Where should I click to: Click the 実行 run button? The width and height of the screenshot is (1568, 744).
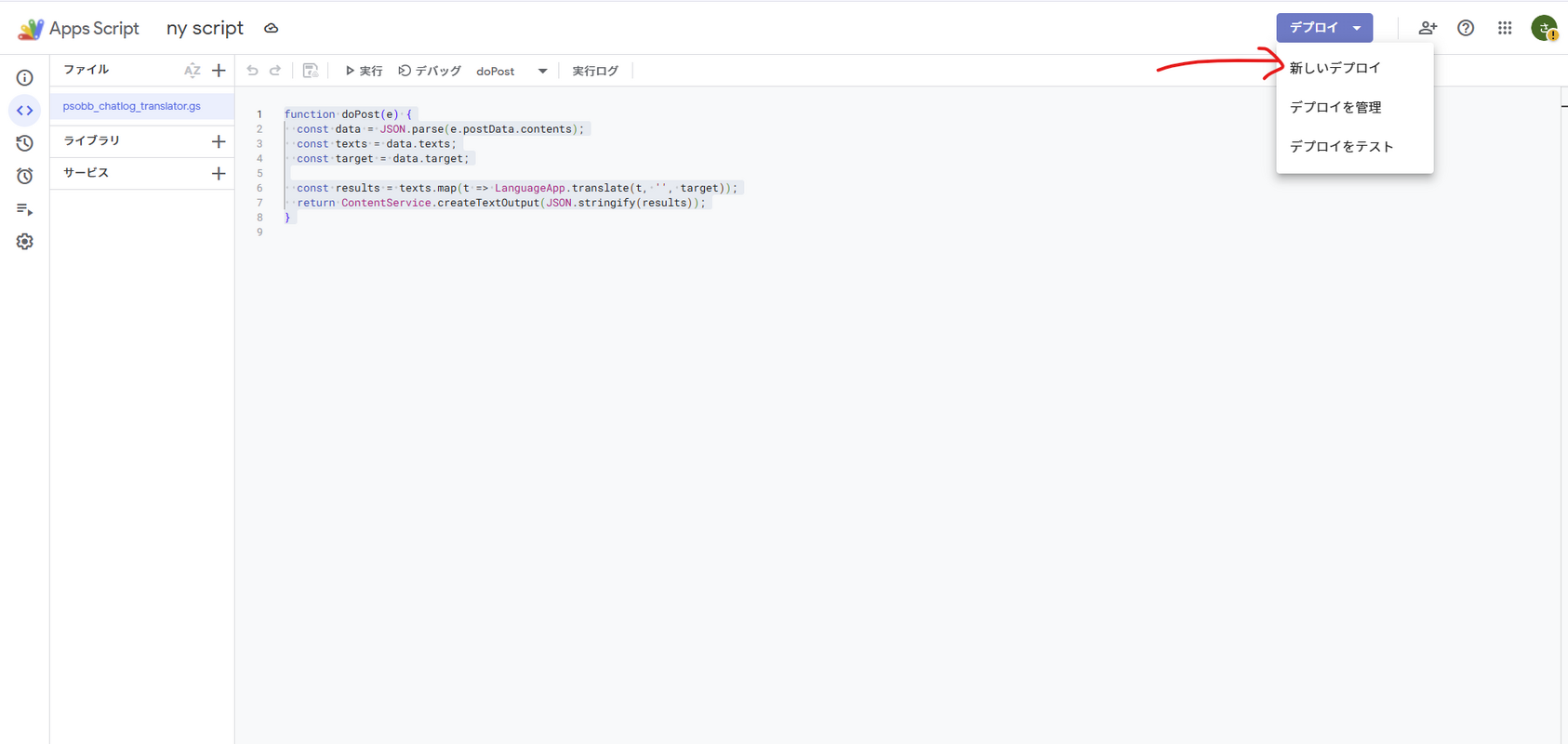pyautogui.click(x=364, y=72)
